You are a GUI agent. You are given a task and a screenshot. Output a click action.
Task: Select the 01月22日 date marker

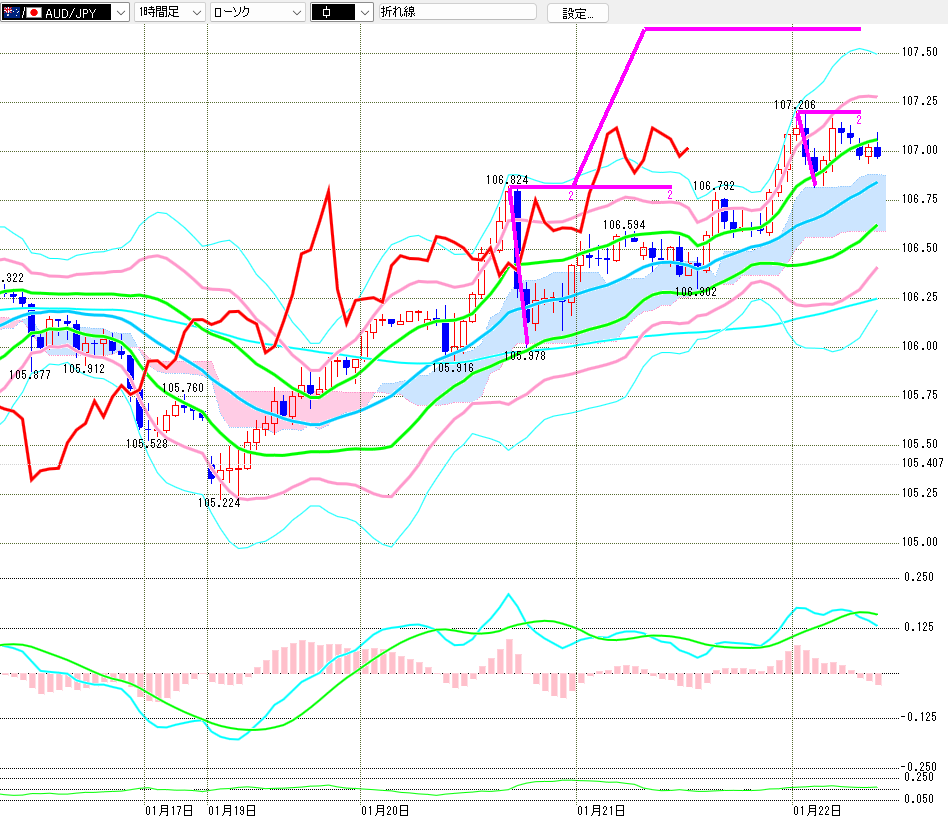point(817,809)
